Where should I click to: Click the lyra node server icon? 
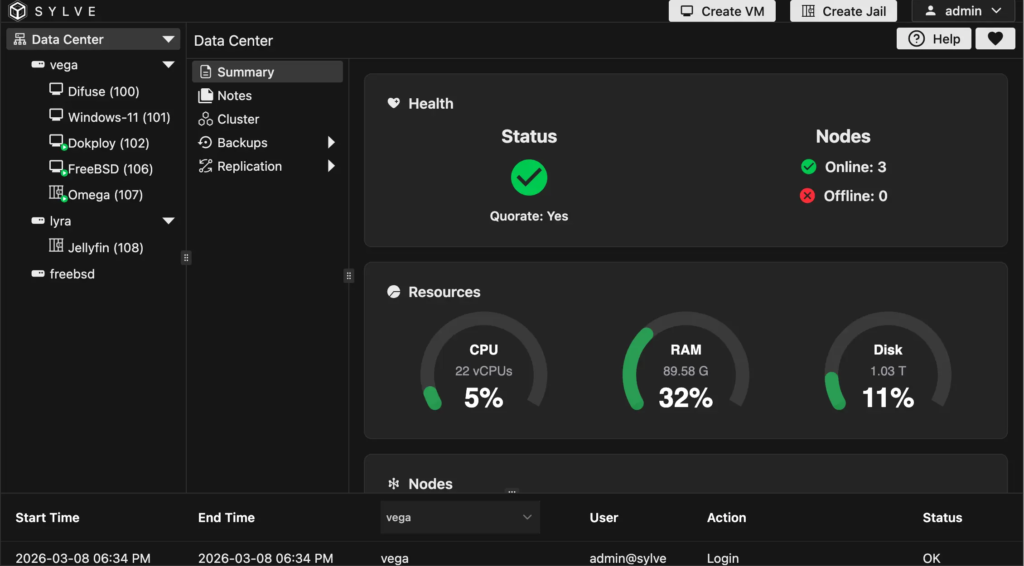[x=38, y=221]
